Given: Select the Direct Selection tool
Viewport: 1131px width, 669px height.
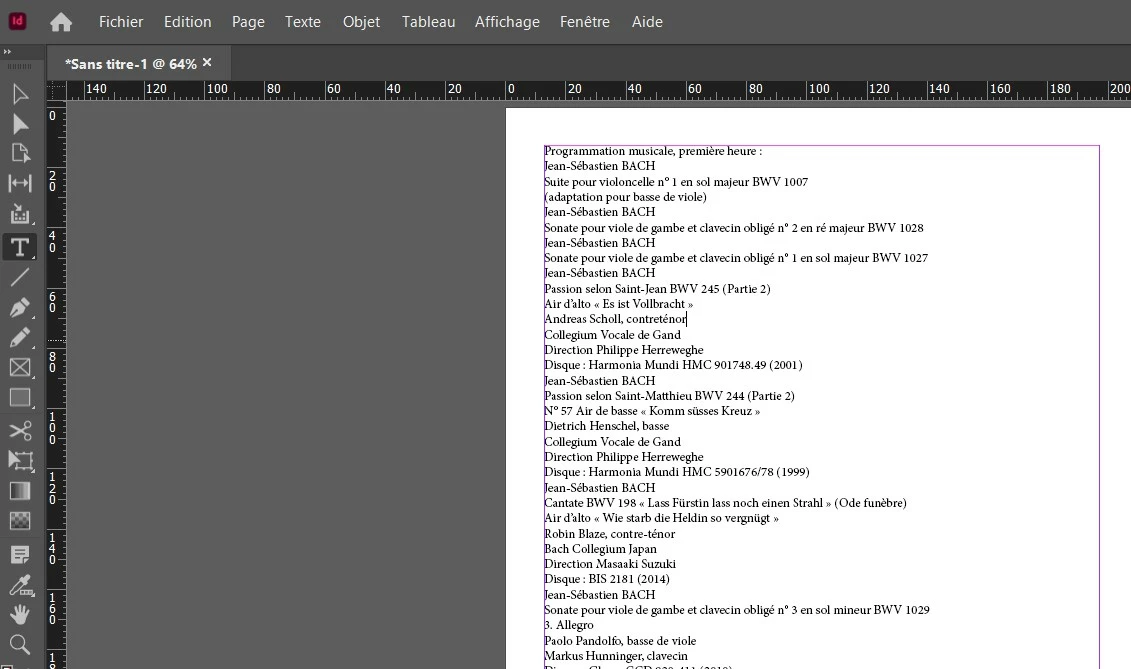Looking at the screenshot, I should pos(20,124).
